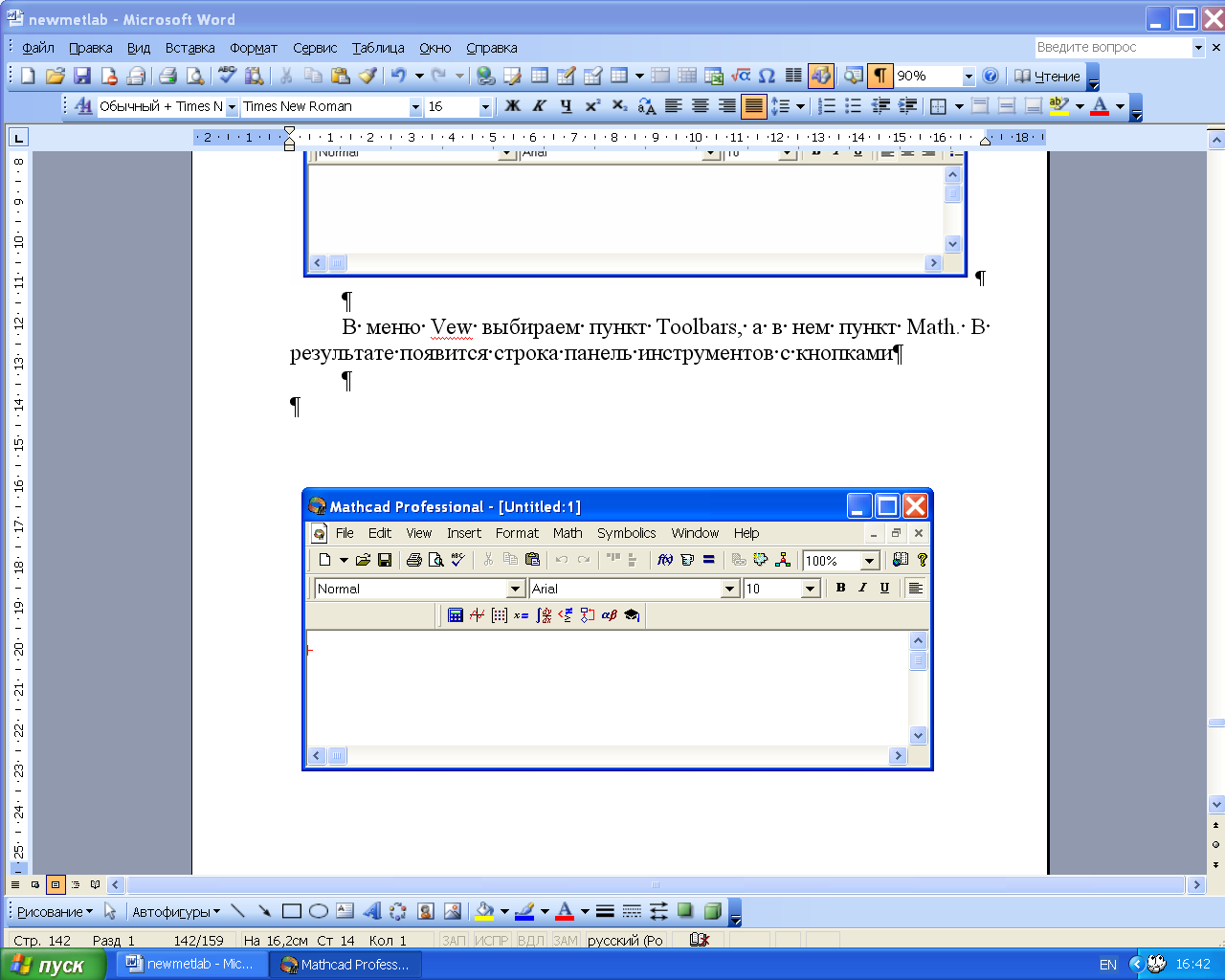Run the ABC spelling check in Word
The width and height of the screenshot is (1225, 980).
(227, 76)
